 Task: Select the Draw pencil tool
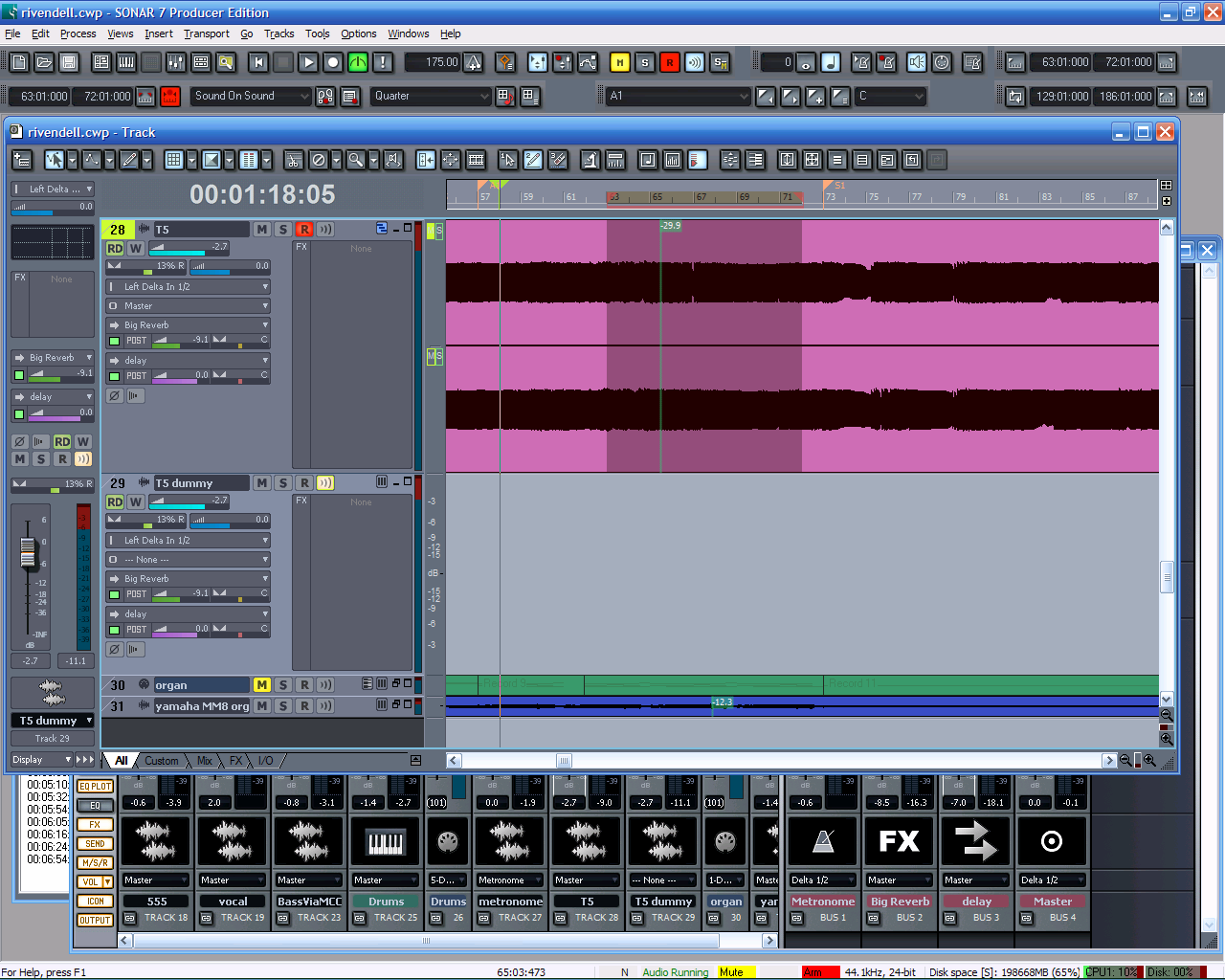coord(129,160)
